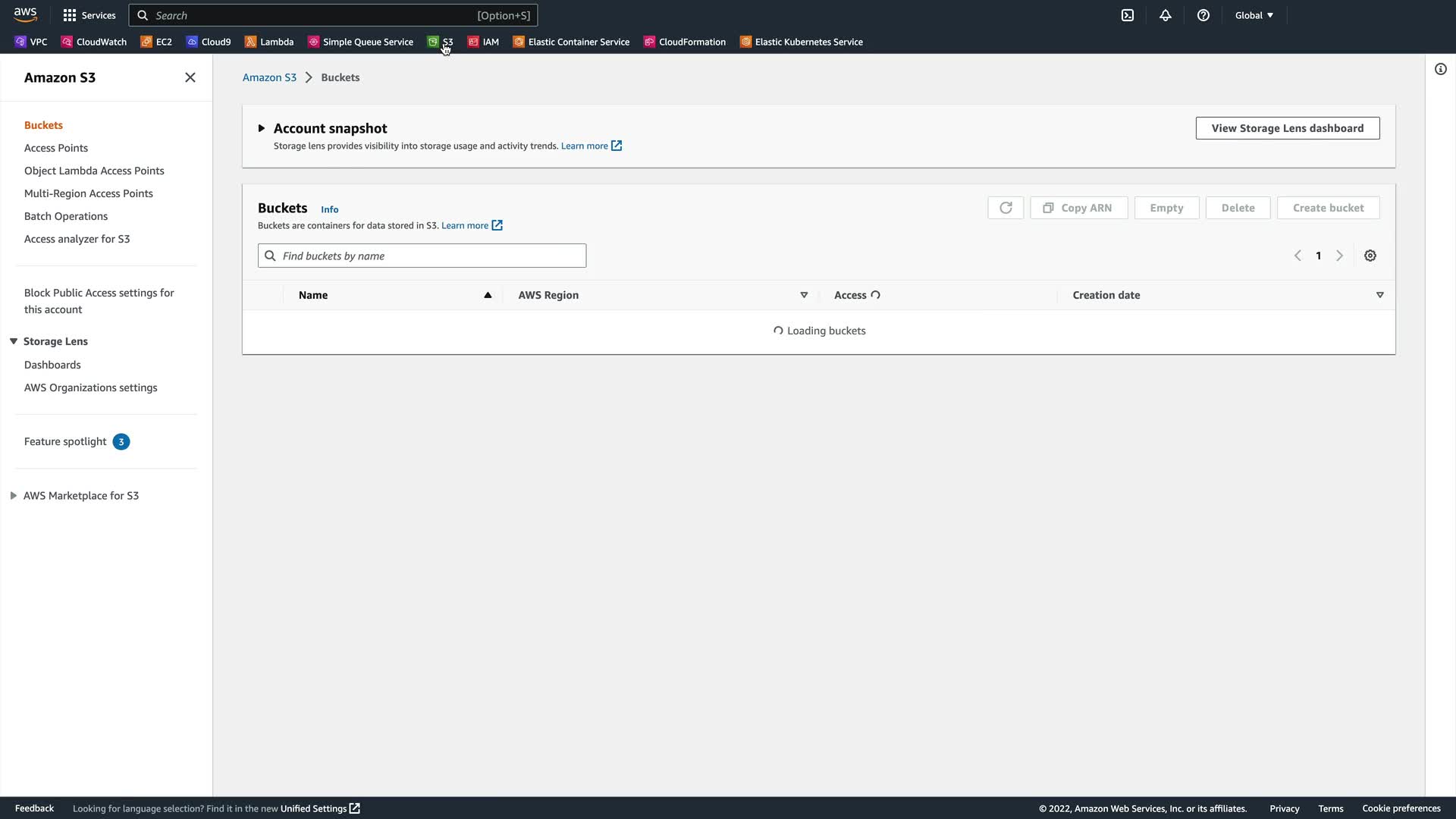The width and height of the screenshot is (1456, 819).
Task: Open Batch Operations in sidebar
Action: (x=66, y=216)
